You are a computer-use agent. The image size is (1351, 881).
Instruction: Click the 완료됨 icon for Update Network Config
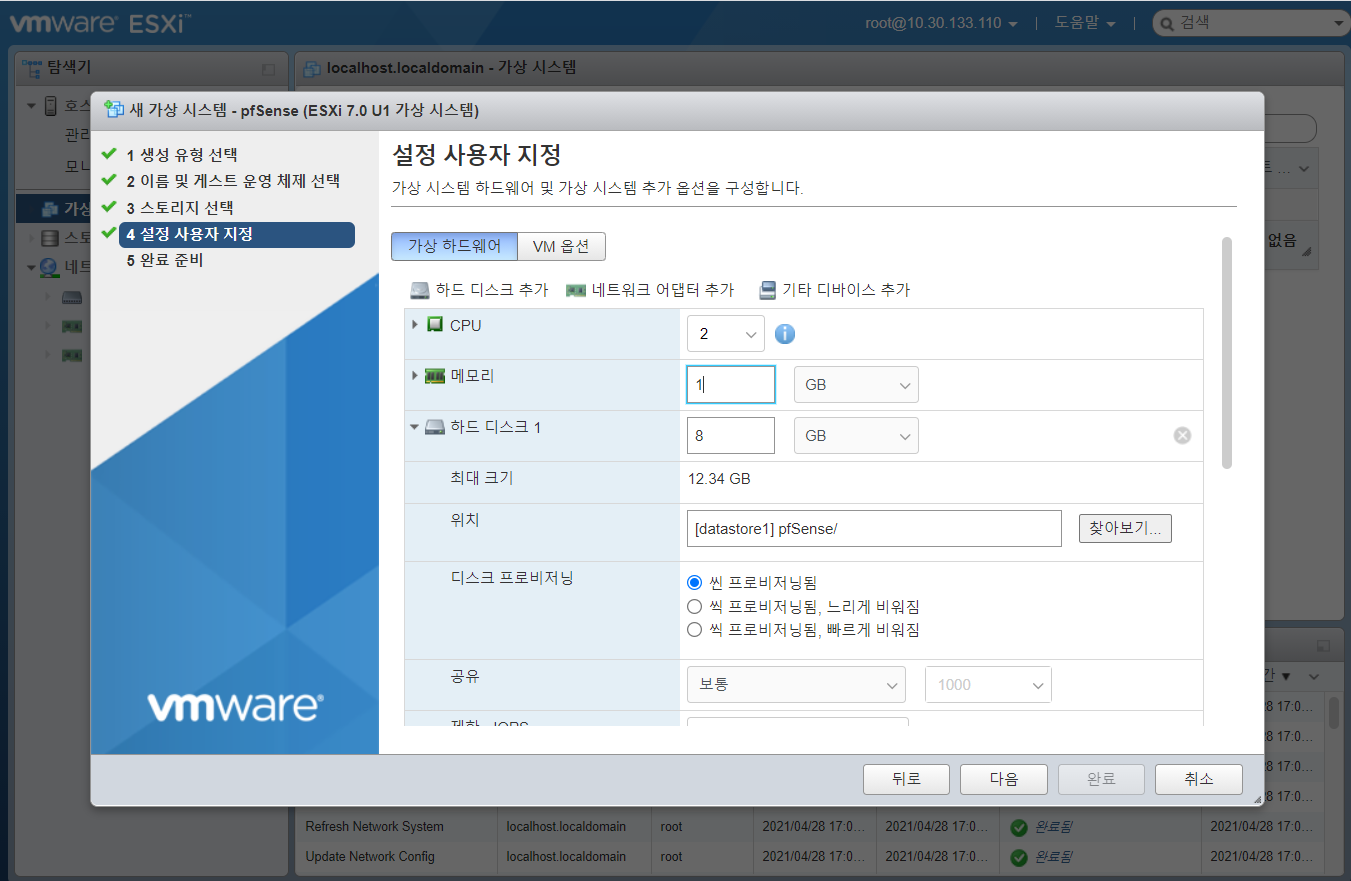point(1019,857)
